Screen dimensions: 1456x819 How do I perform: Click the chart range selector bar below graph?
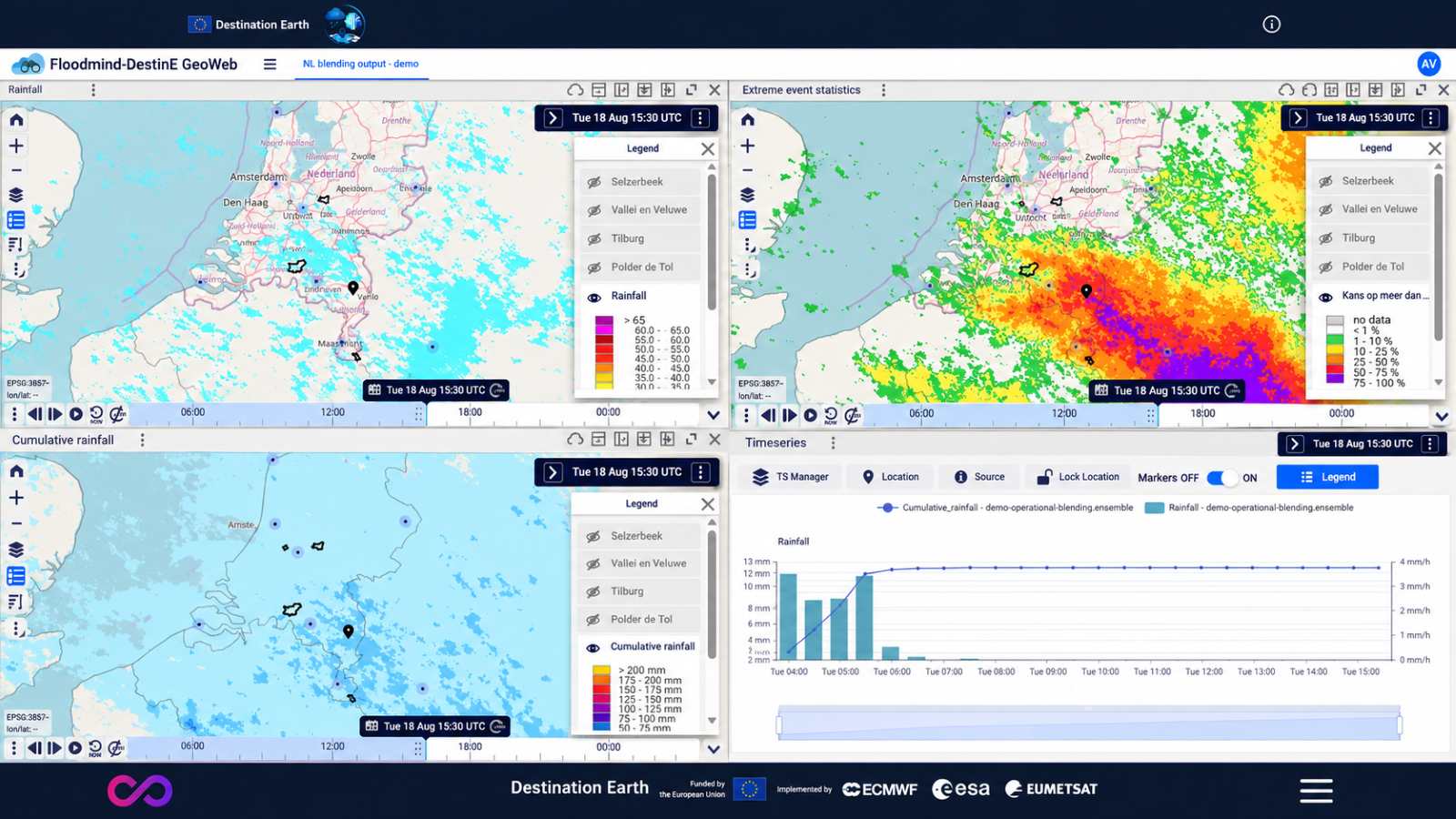1088,724
